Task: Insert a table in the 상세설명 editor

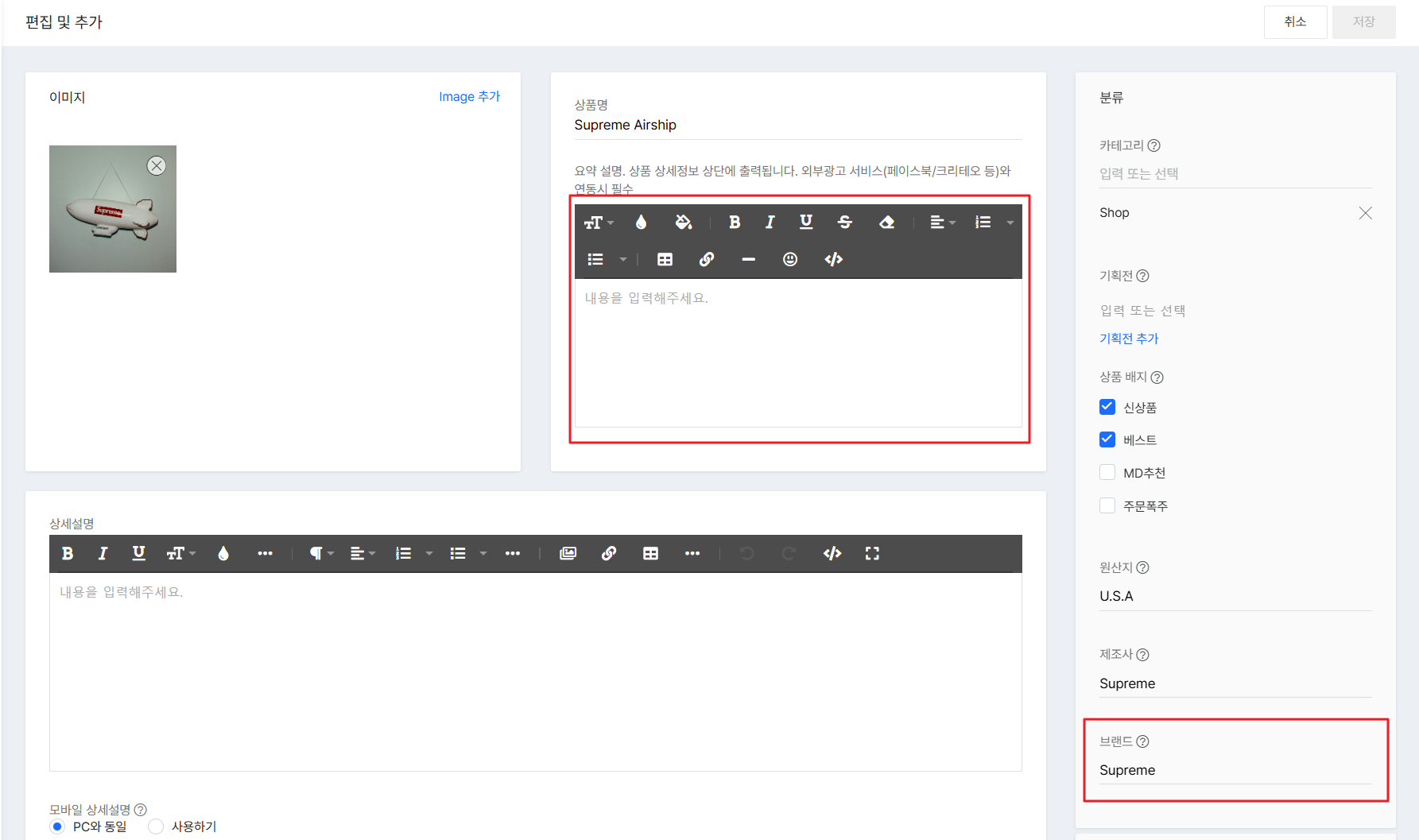Action: click(650, 553)
